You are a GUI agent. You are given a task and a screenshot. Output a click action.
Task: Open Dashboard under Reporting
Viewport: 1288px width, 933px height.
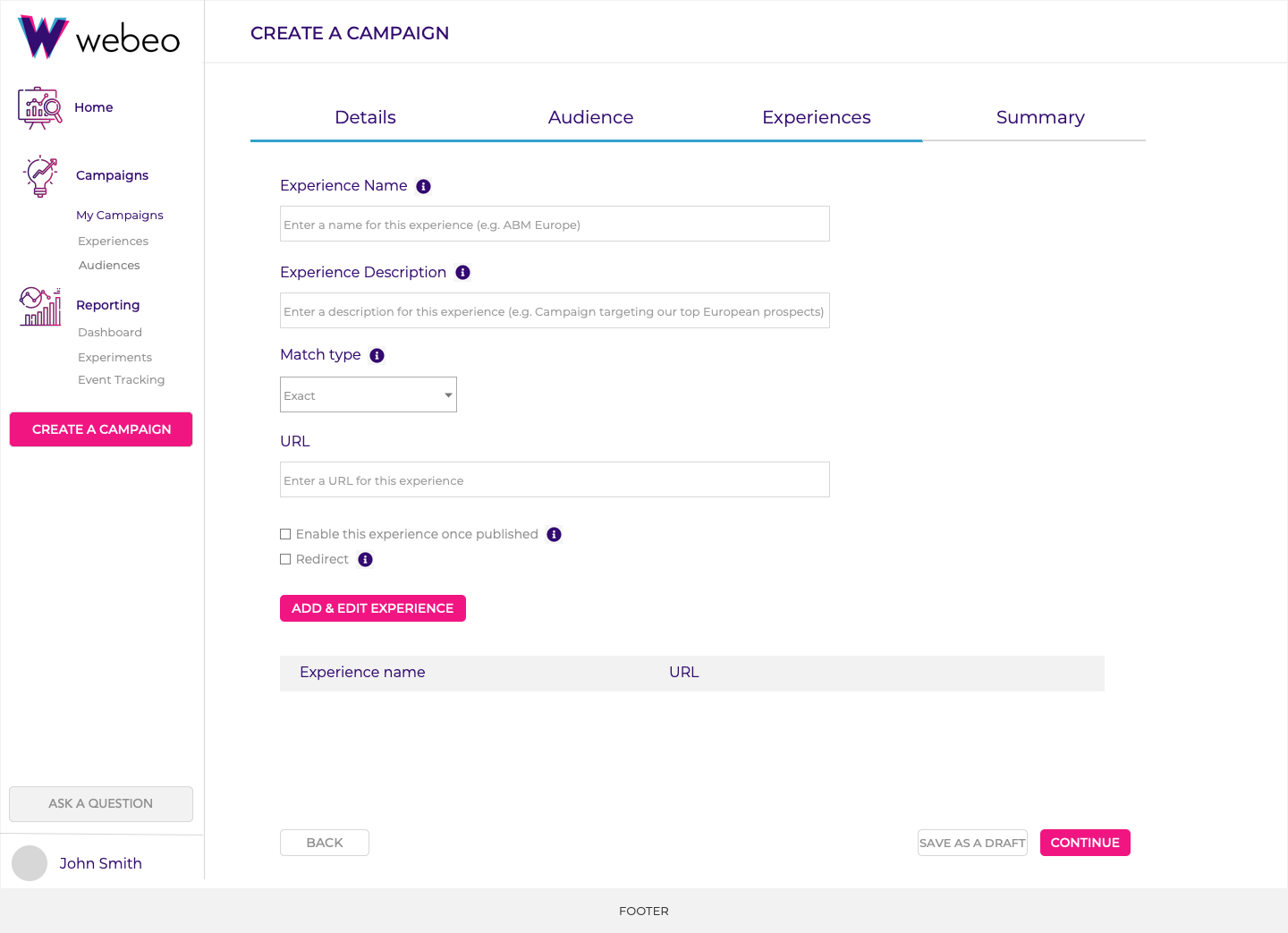[x=110, y=333]
